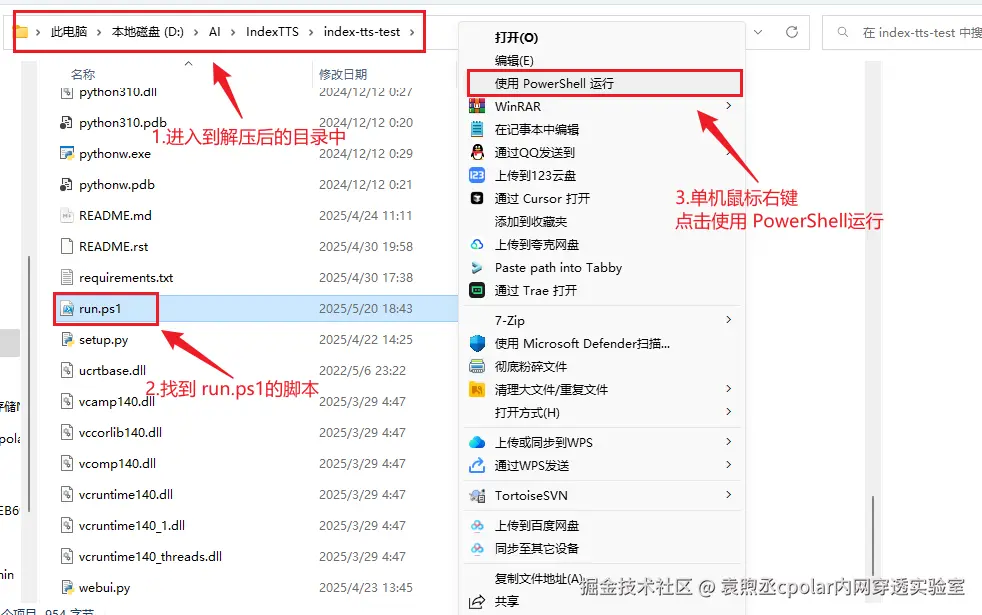The image size is (982, 615).
Task: Go to 本地磁盘 (D:) in breadcrumb
Action: (x=148, y=31)
